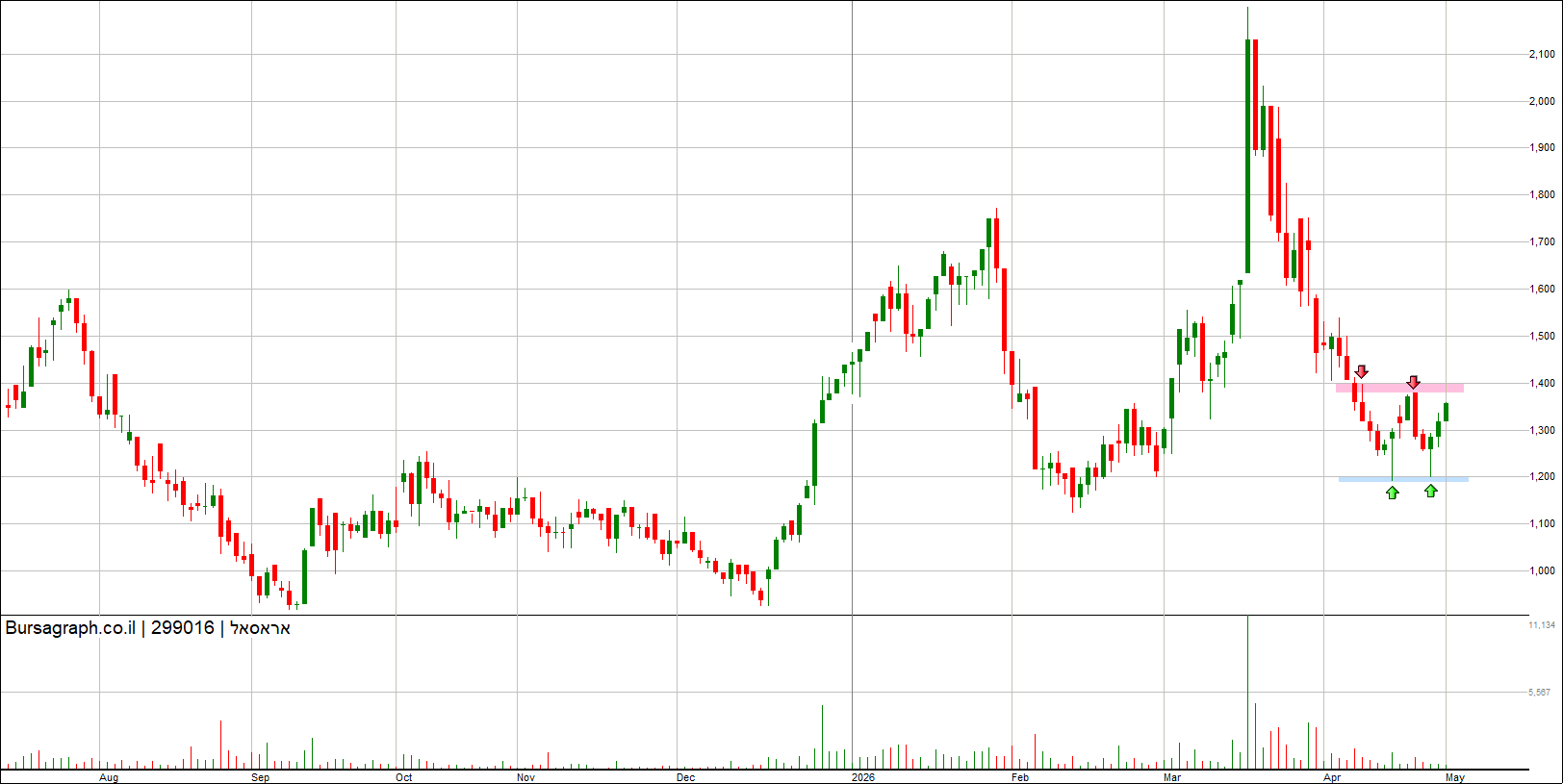Click the Oct label on the time axis
This screenshot has width=1563, height=784.
tap(404, 777)
